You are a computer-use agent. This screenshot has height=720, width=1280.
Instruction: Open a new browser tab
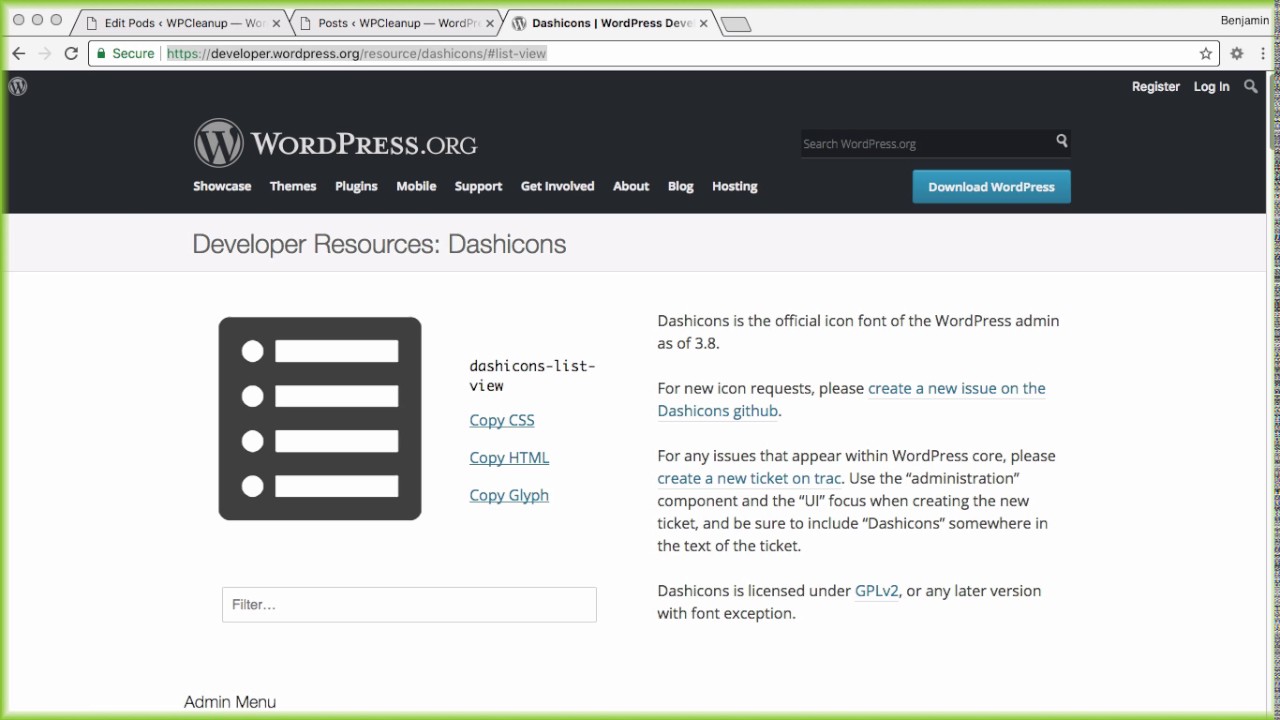(x=736, y=24)
